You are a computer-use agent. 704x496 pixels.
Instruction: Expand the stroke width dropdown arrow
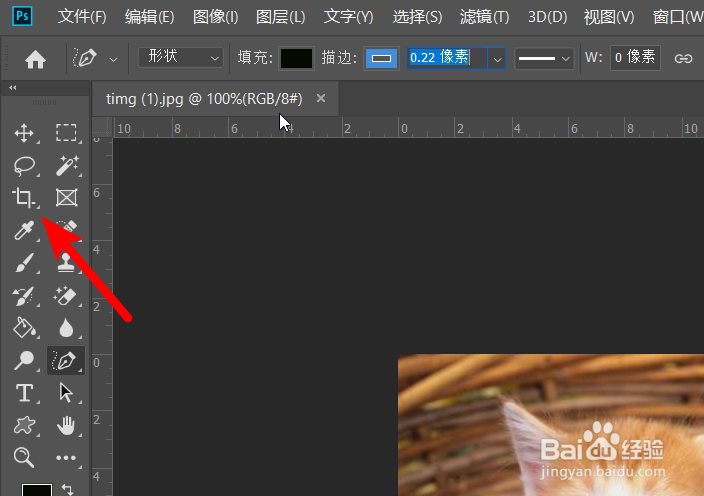pyautogui.click(x=497, y=59)
